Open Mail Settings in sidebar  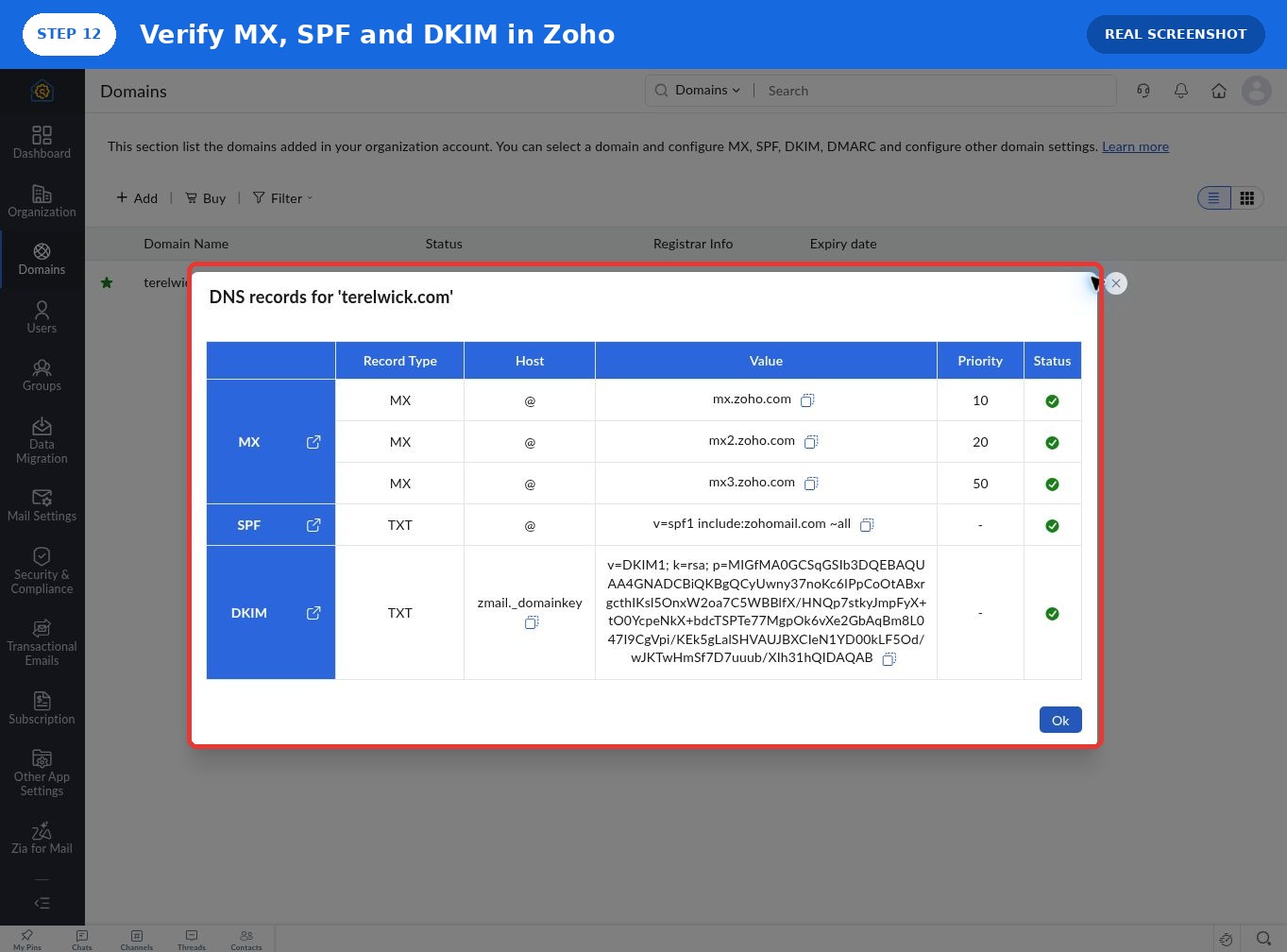tap(42, 505)
